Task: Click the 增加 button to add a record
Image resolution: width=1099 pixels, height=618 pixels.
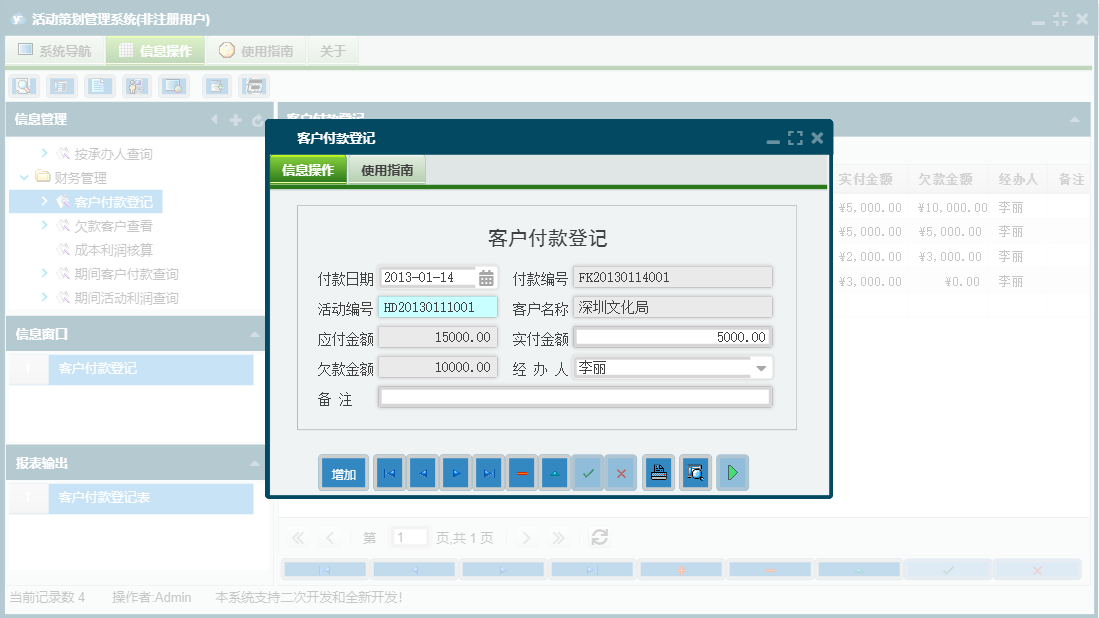Action: [x=343, y=472]
